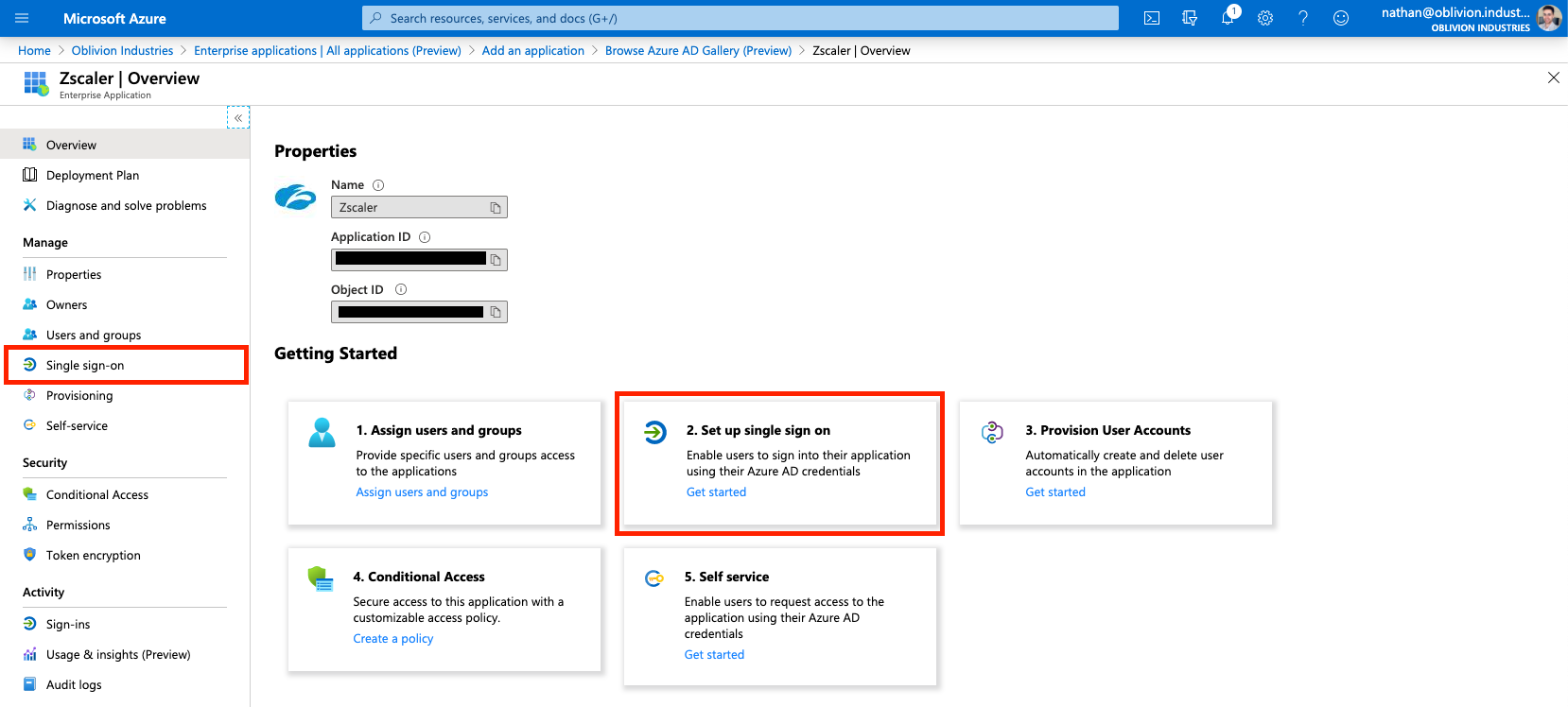The height and width of the screenshot is (707, 1568).
Task: Open the Cloud Shell icon in top bar
Action: (x=1151, y=18)
